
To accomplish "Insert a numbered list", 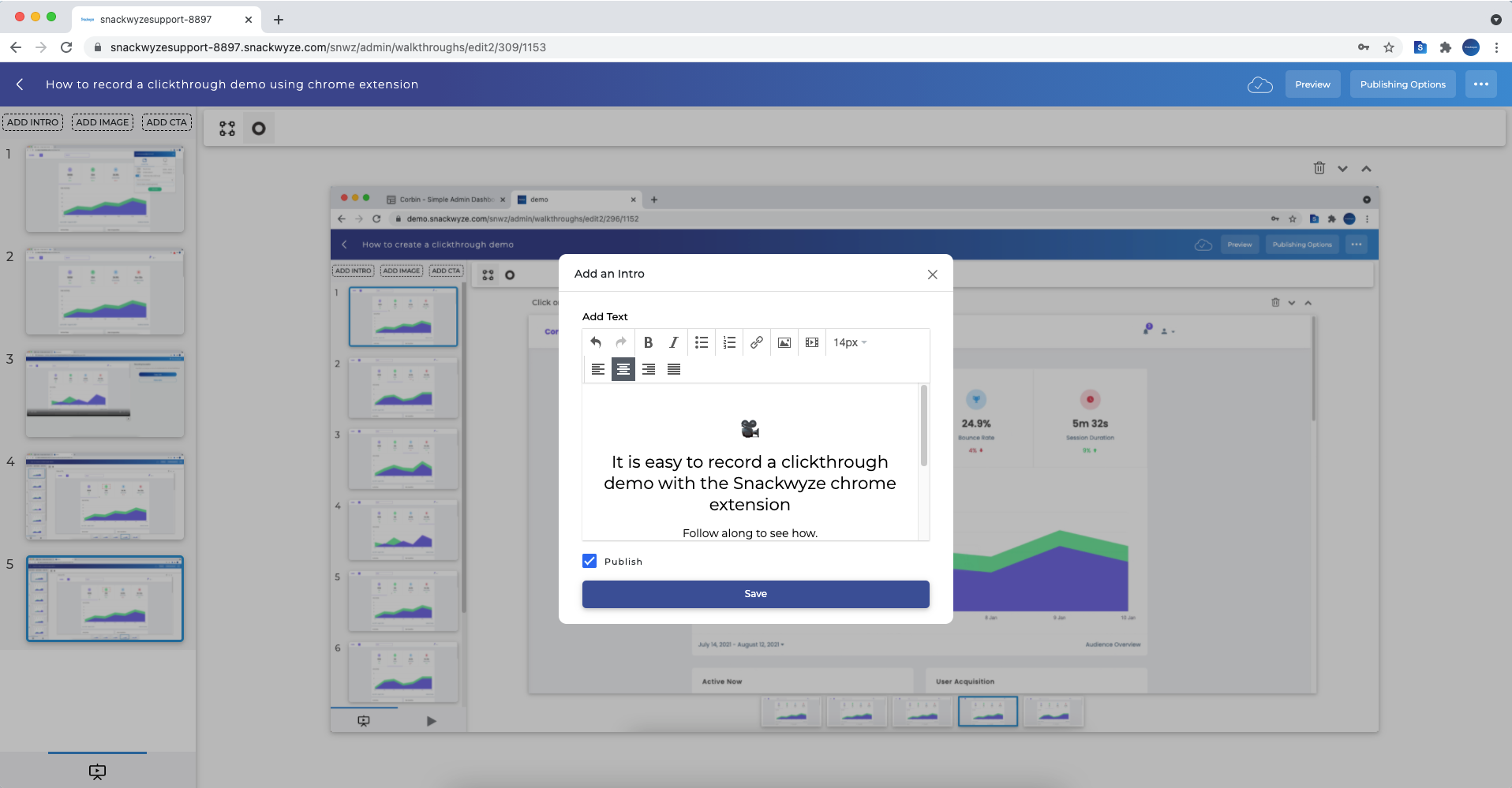I will click(x=729, y=342).
